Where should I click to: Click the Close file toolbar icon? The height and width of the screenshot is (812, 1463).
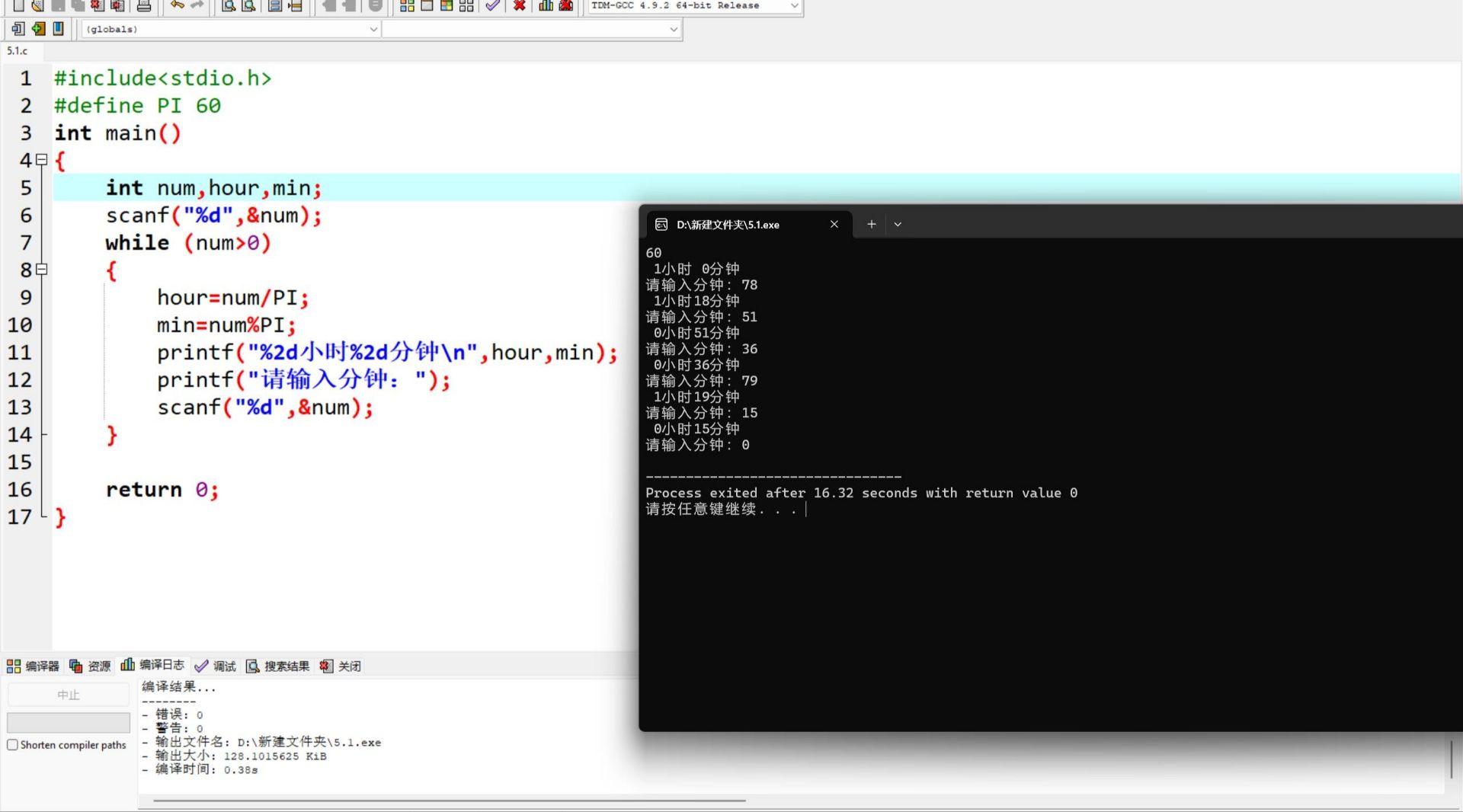pos(98,5)
